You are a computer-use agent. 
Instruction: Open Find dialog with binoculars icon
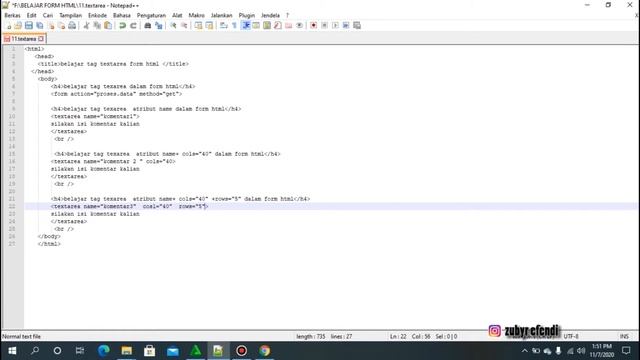[147, 26]
